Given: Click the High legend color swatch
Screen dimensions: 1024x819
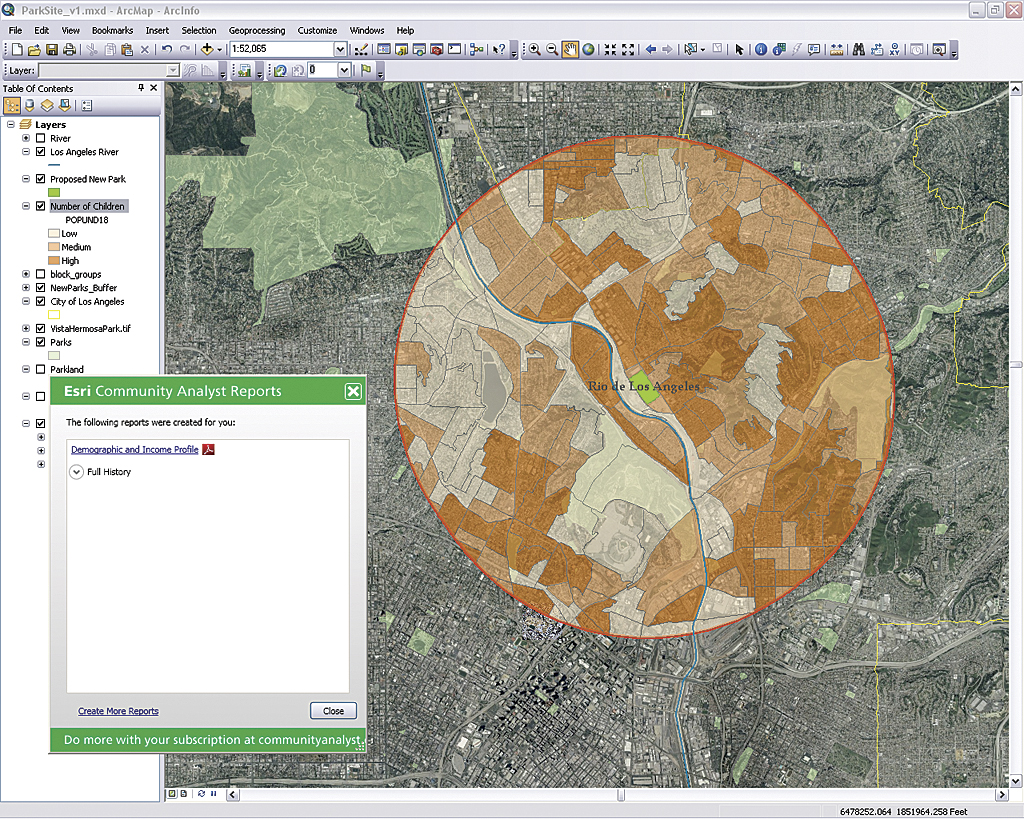Looking at the screenshot, I should tap(54, 261).
